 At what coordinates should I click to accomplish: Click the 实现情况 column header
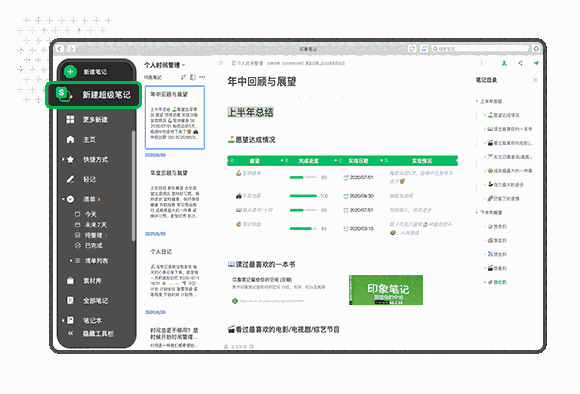click(422, 161)
